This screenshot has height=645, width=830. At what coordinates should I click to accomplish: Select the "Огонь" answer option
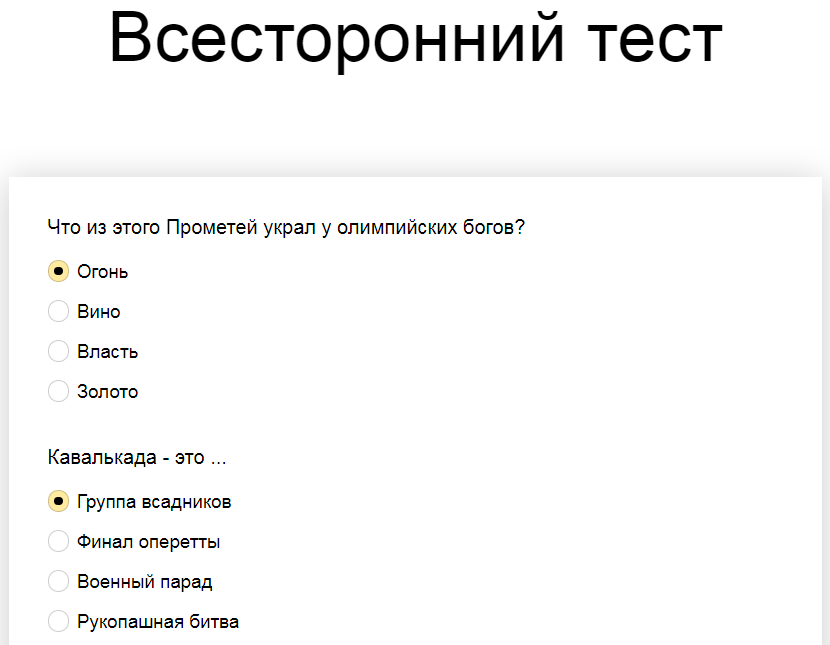[x=58, y=270]
